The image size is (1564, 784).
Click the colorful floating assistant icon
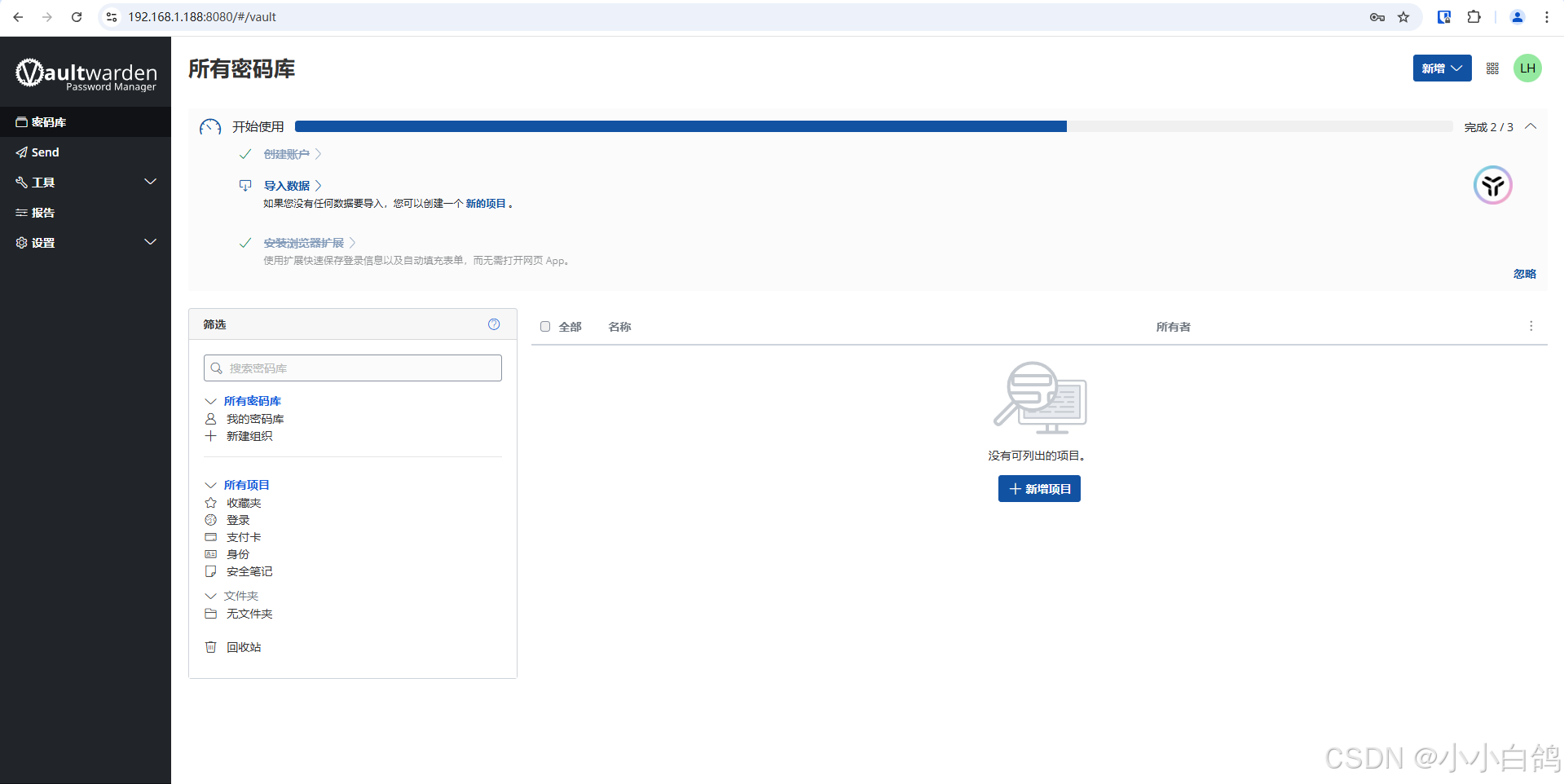(1492, 186)
